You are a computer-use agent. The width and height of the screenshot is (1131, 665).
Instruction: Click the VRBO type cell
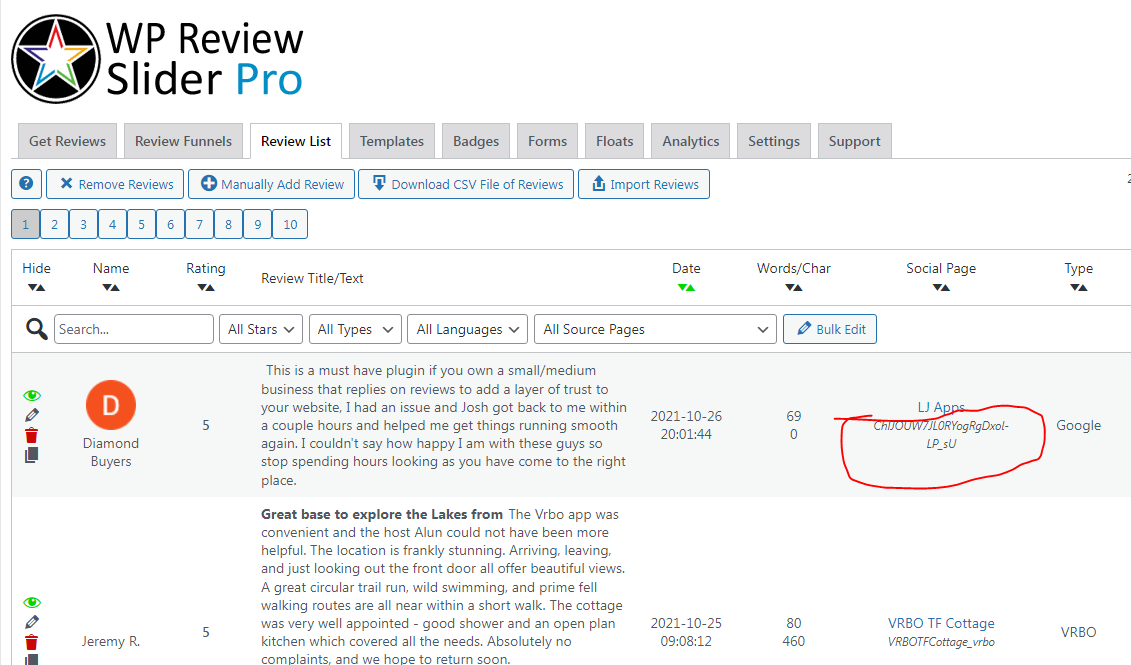(1078, 633)
